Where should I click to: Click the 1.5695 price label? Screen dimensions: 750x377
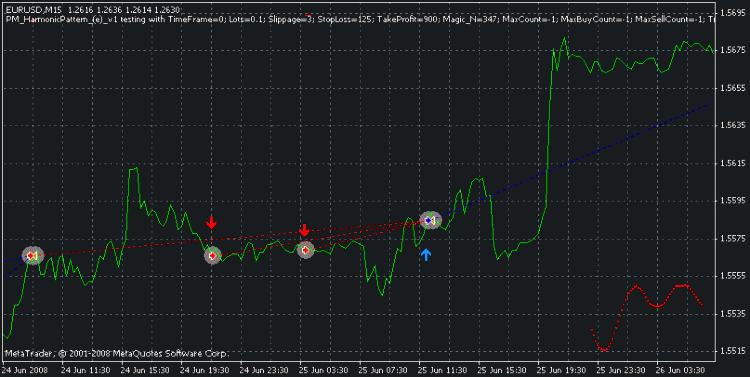click(x=732, y=13)
